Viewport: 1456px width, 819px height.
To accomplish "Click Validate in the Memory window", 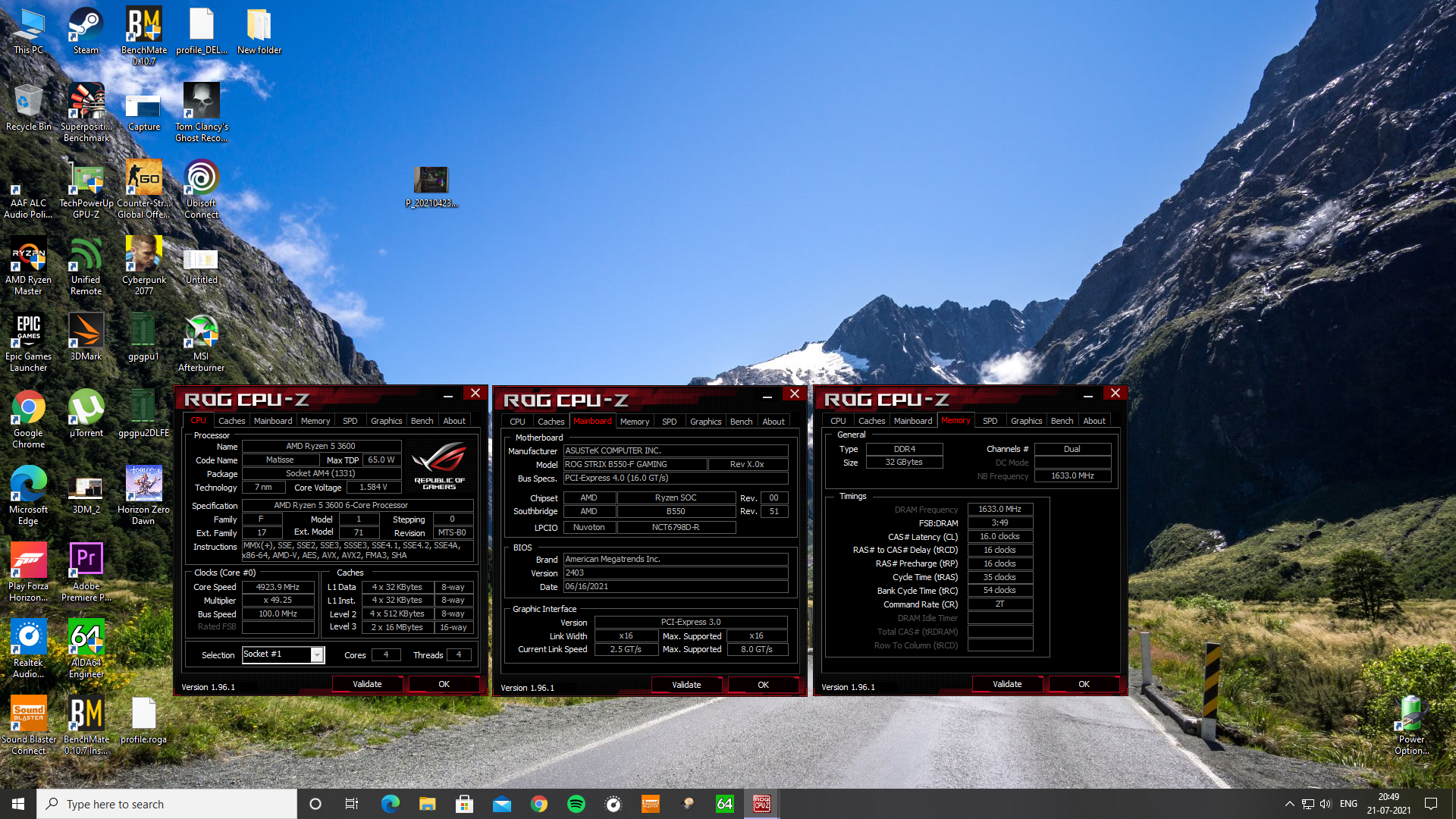I will 1007,684.
